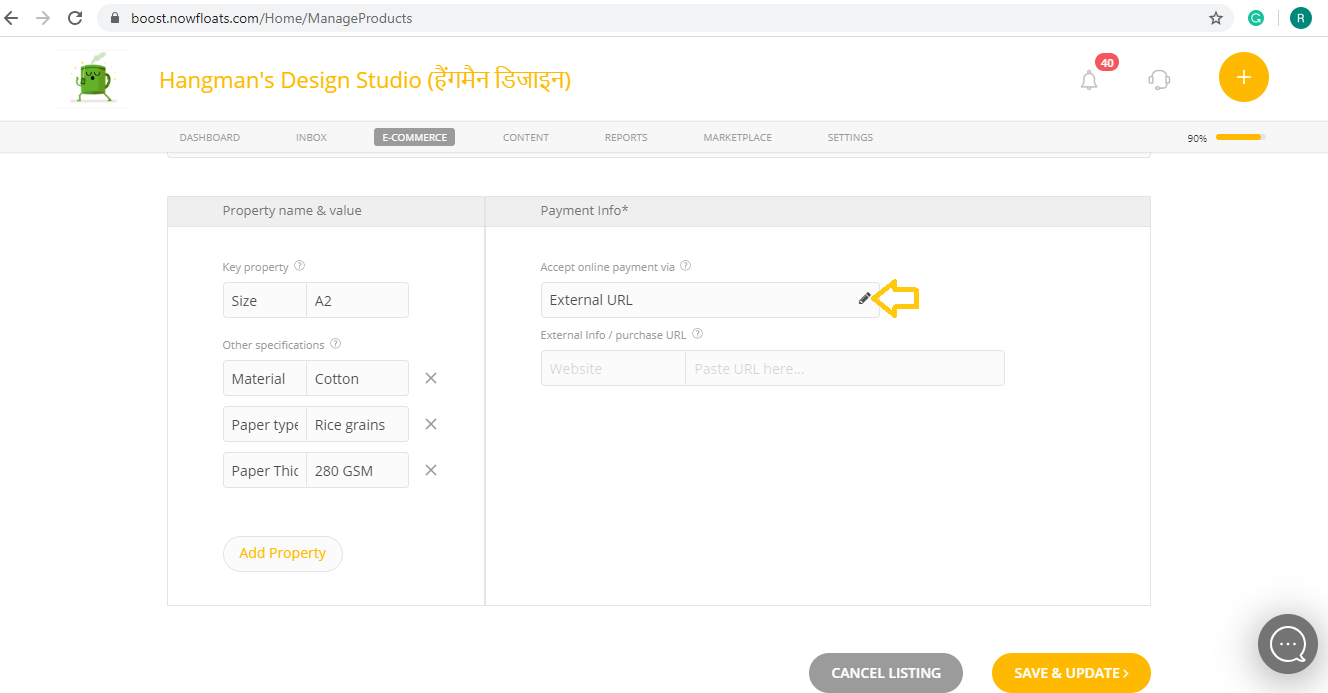Image resolution: width=1328 pixels, height=693 pixels.
Task: Bookmark the page with the star icon
Action: click(x=1215, y=17)
